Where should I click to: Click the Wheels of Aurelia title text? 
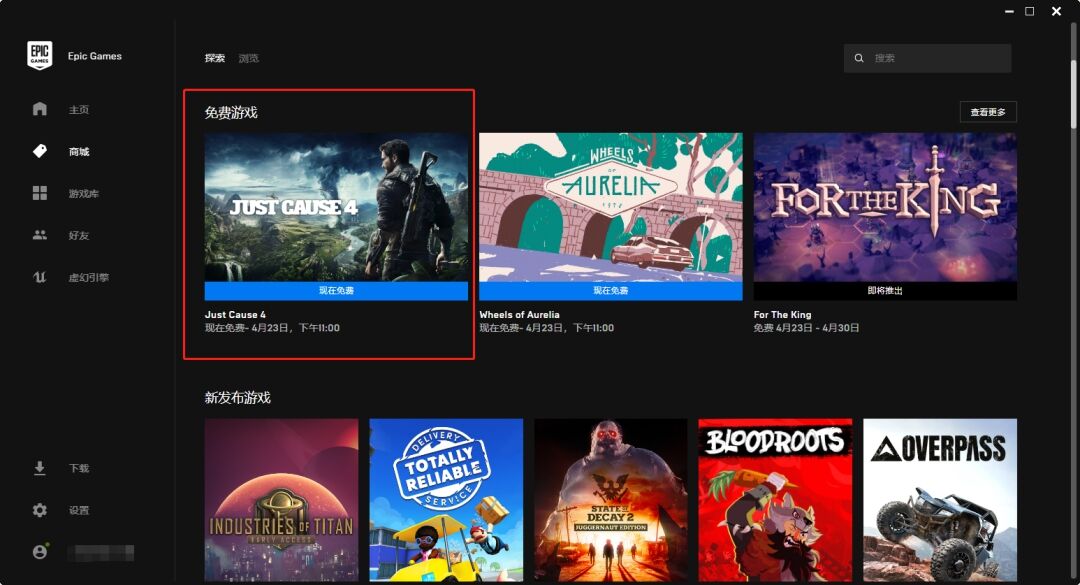point(519,314)
